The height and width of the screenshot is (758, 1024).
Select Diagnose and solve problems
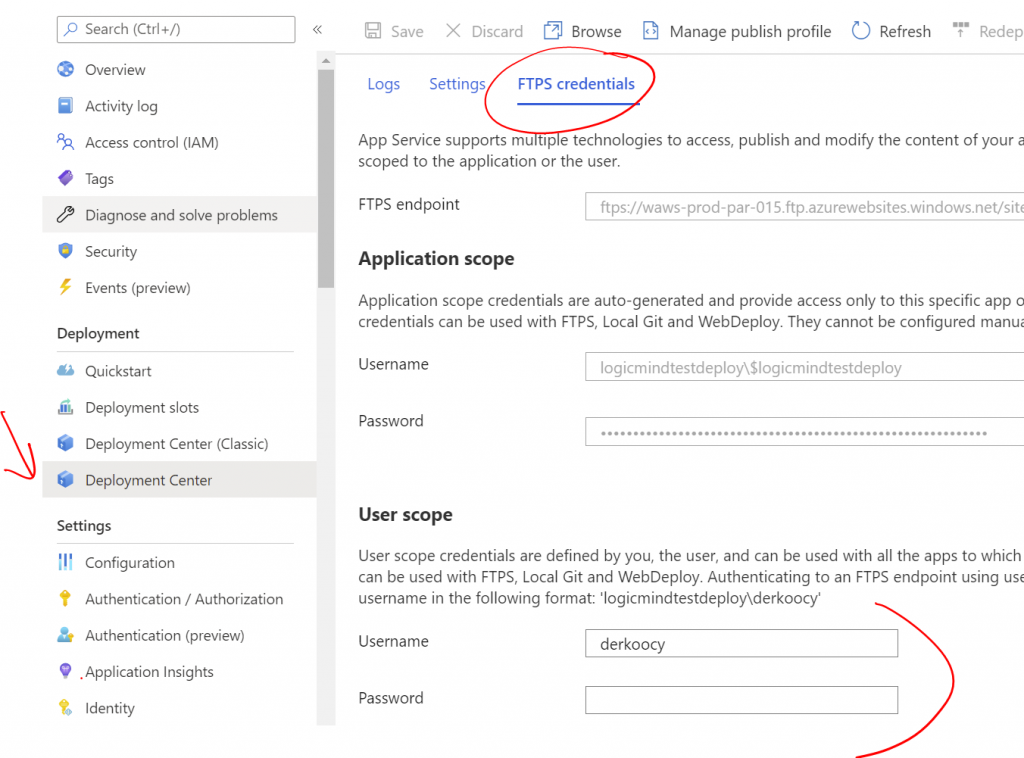(x=180, y=215)
